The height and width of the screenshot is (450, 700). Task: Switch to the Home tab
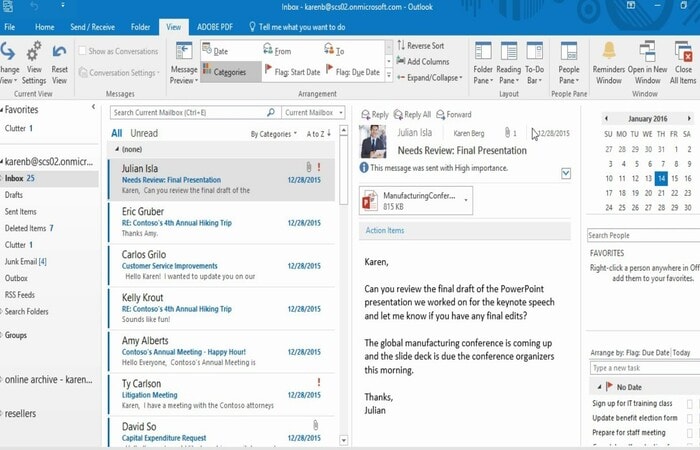[45, 27]
